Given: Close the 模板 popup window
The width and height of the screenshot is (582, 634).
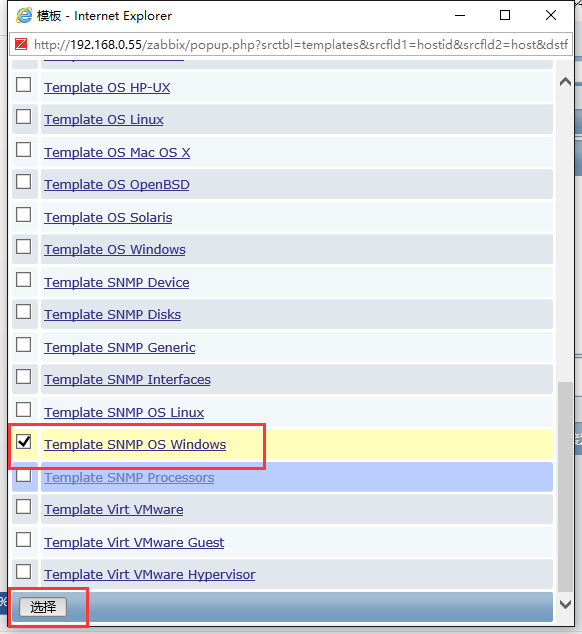Looking at the screenshot, I should tap(551, 15).
